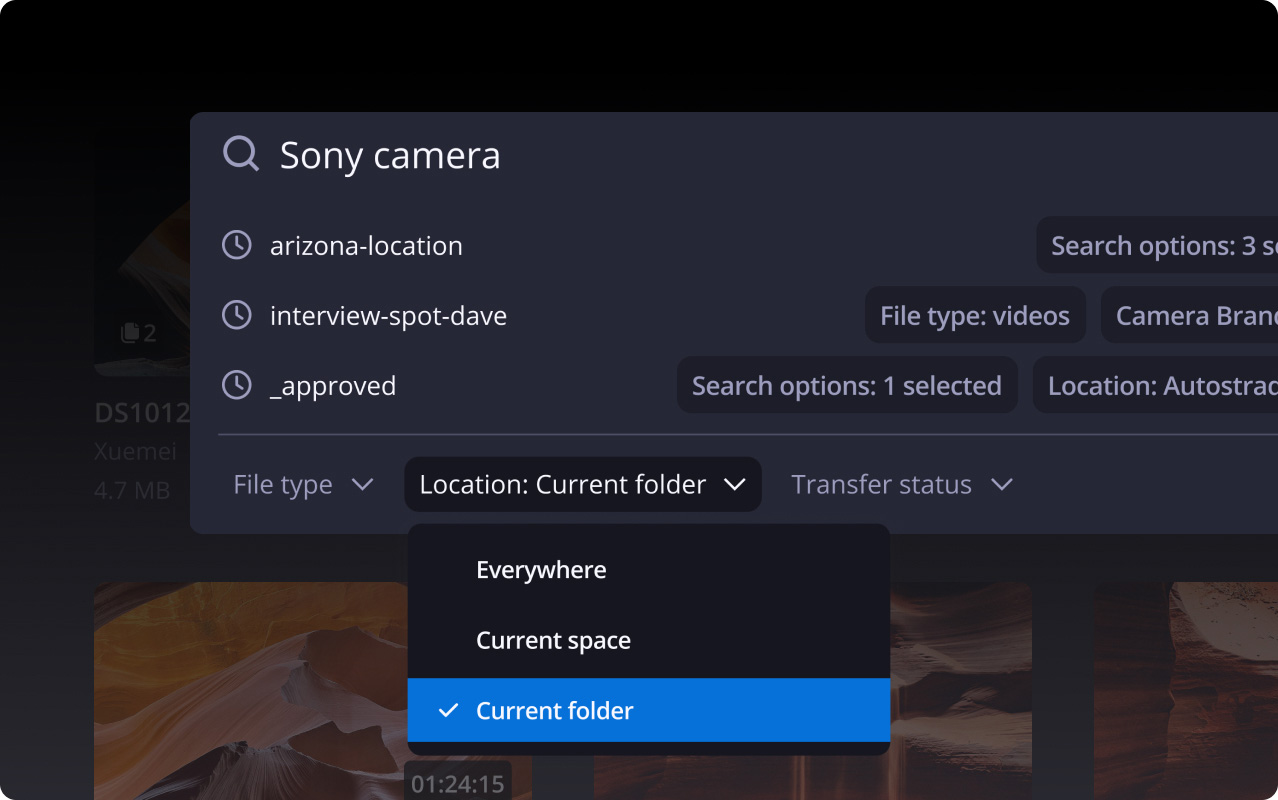Select recent search arizona-location
Image resolution: width=1278 pixels, height=800 pixels.
366,246
